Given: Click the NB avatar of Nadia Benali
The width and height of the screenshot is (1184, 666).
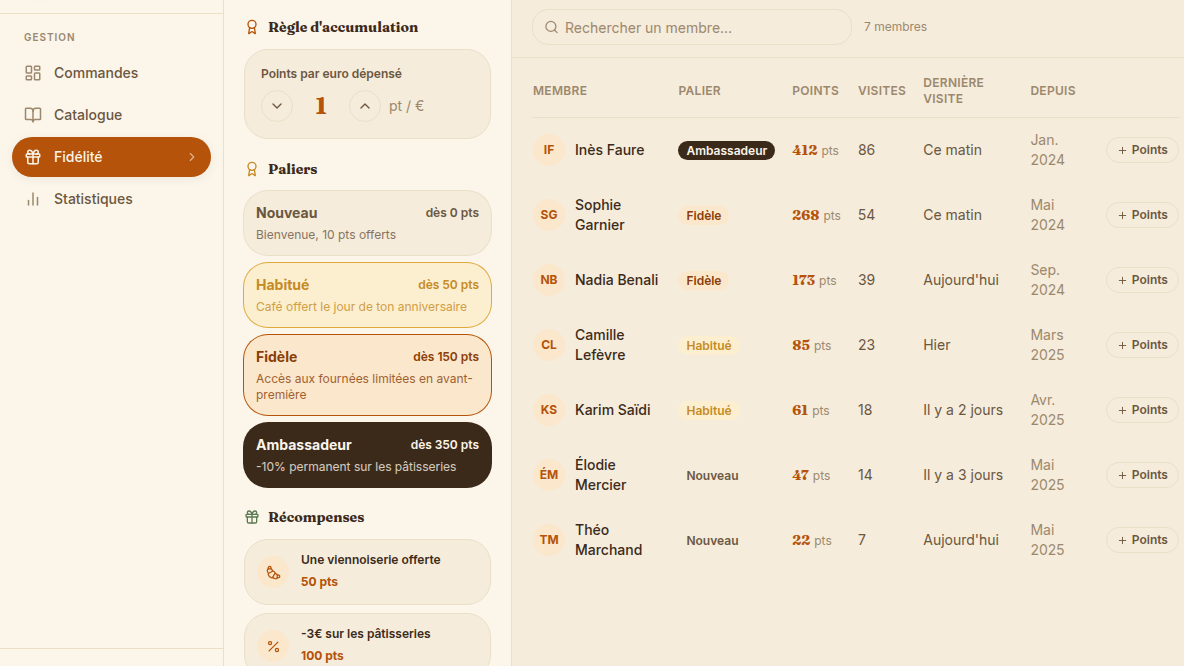Looking at the screenshot, I should click(x=549, y=280).
